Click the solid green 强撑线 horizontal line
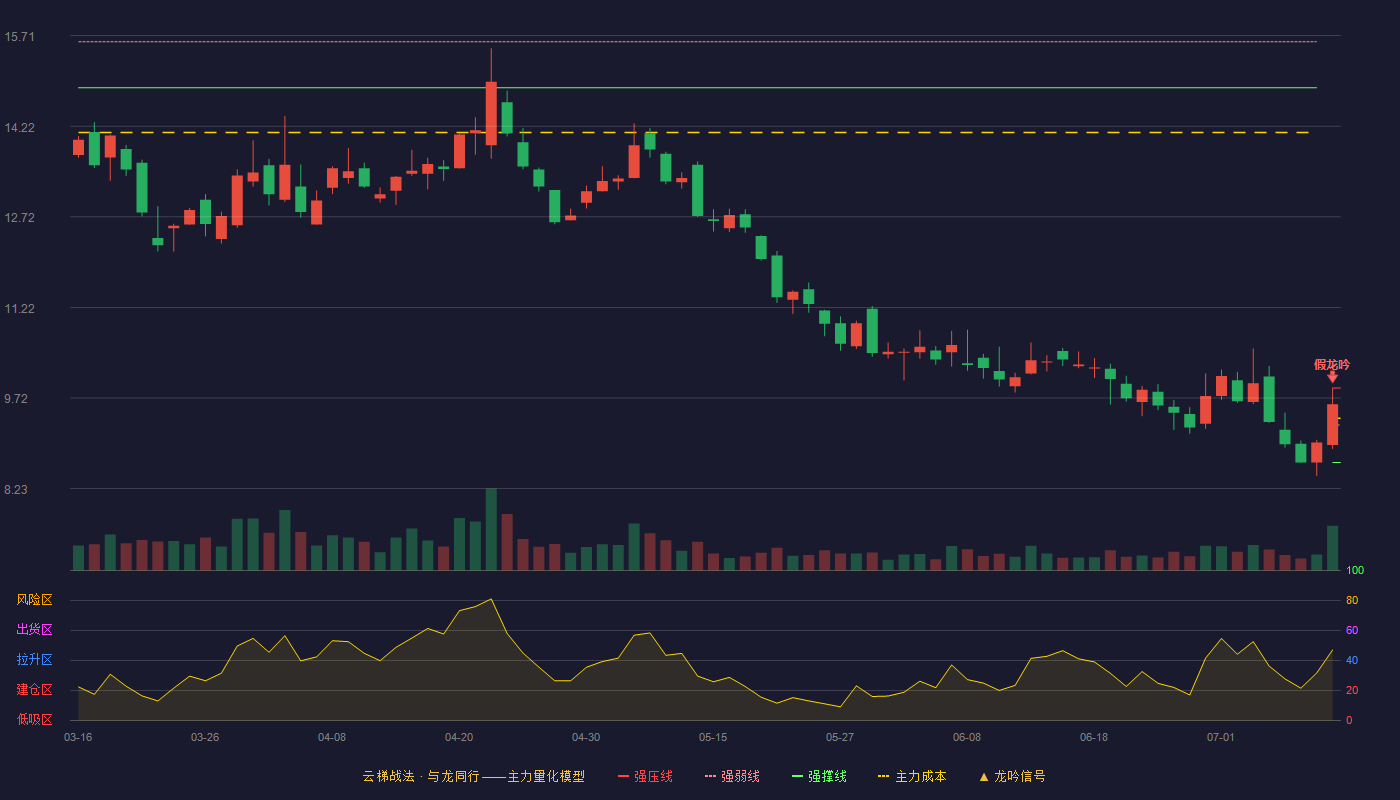The image size is (1400, 800). (697, 88)
